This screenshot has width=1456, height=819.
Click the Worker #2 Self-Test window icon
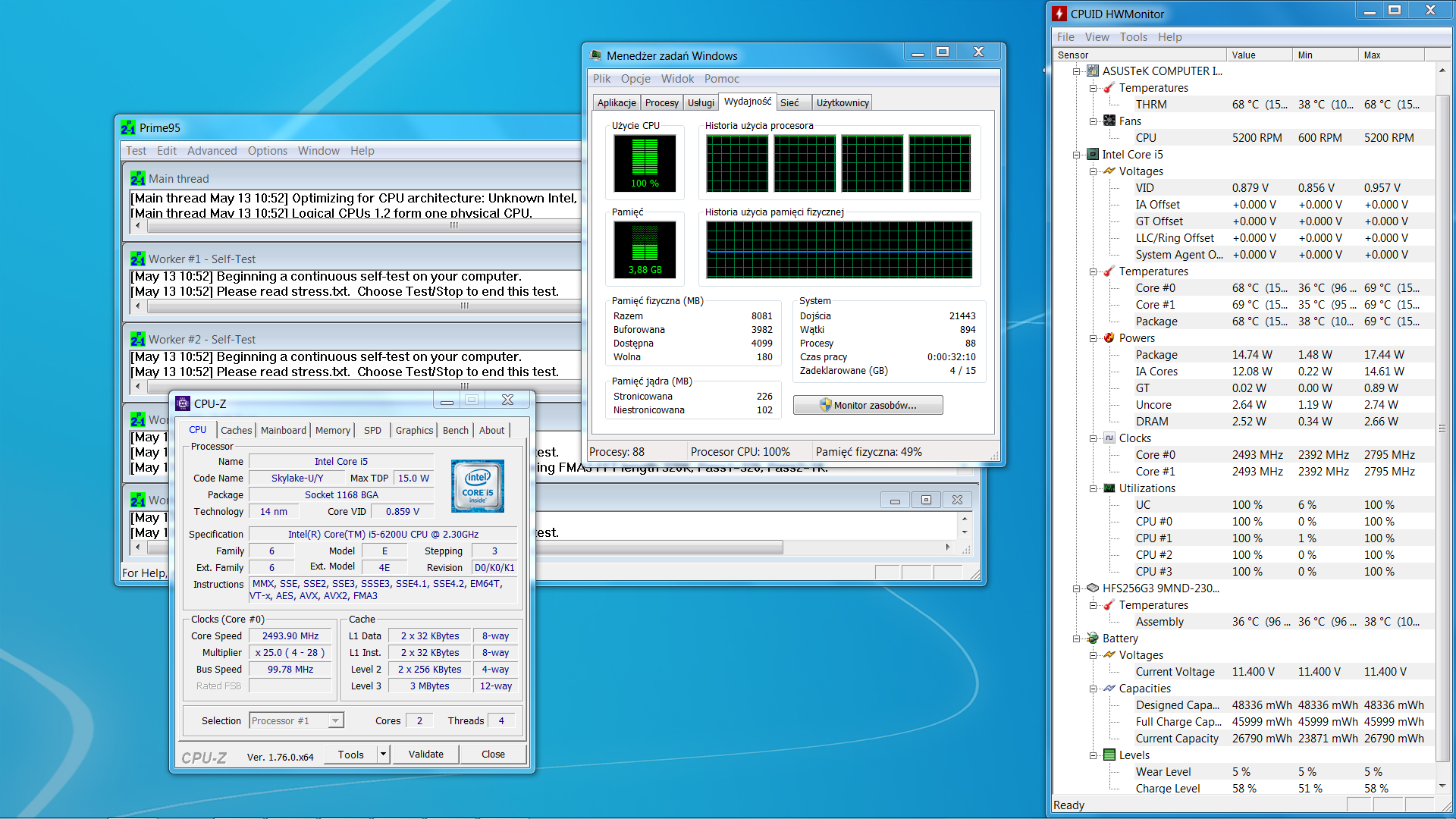(x=137, y=340)
